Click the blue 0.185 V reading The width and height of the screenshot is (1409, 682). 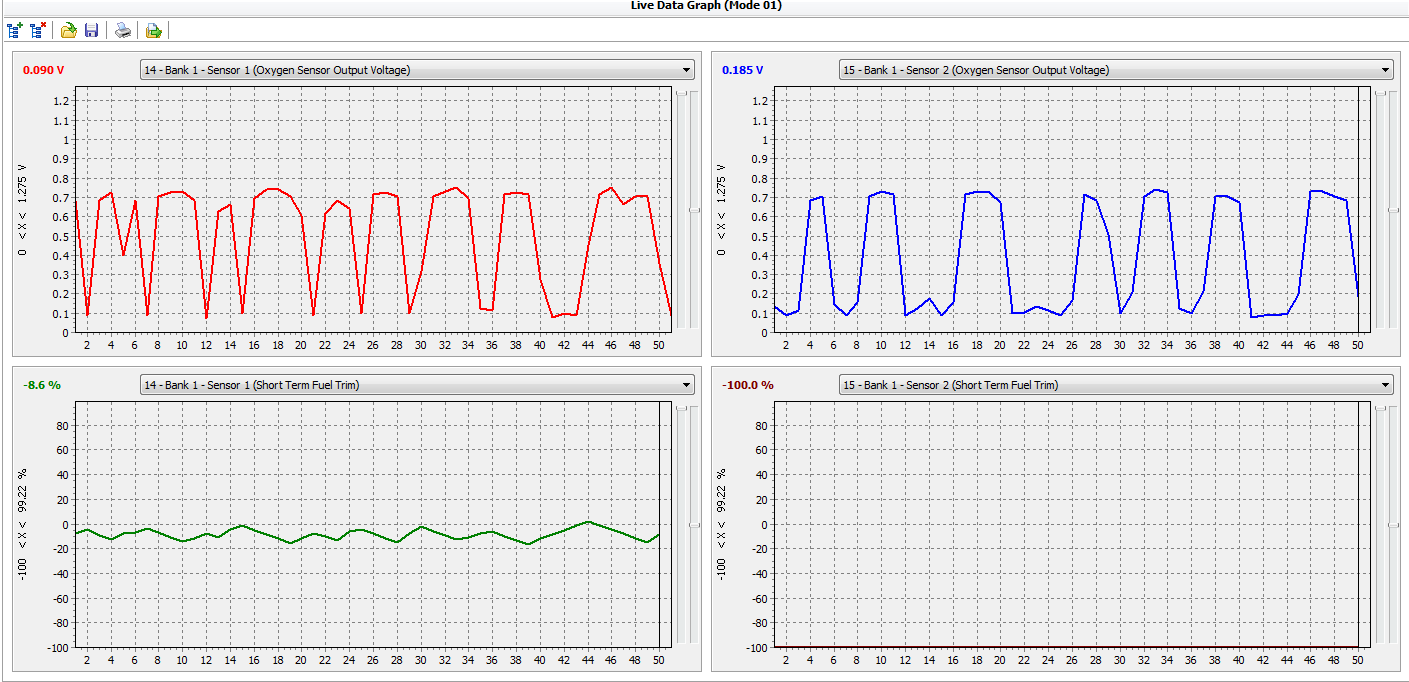coord(742,70)
